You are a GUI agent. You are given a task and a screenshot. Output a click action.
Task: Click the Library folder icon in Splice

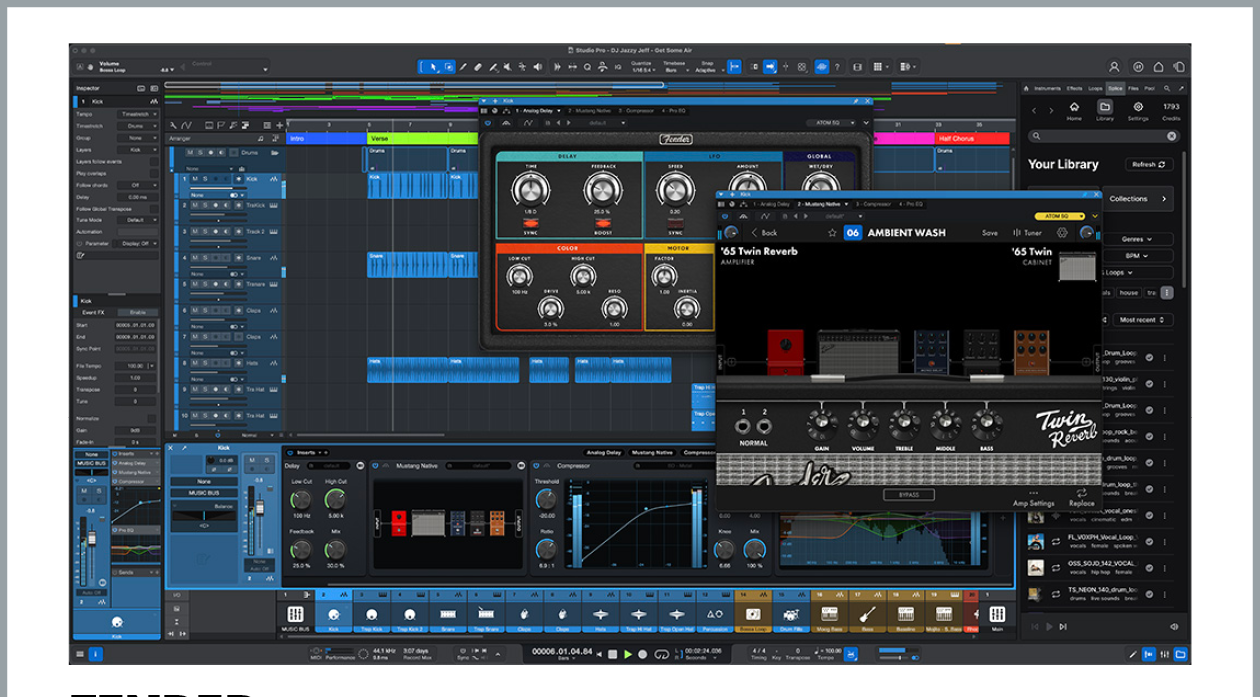[1105, 107]
